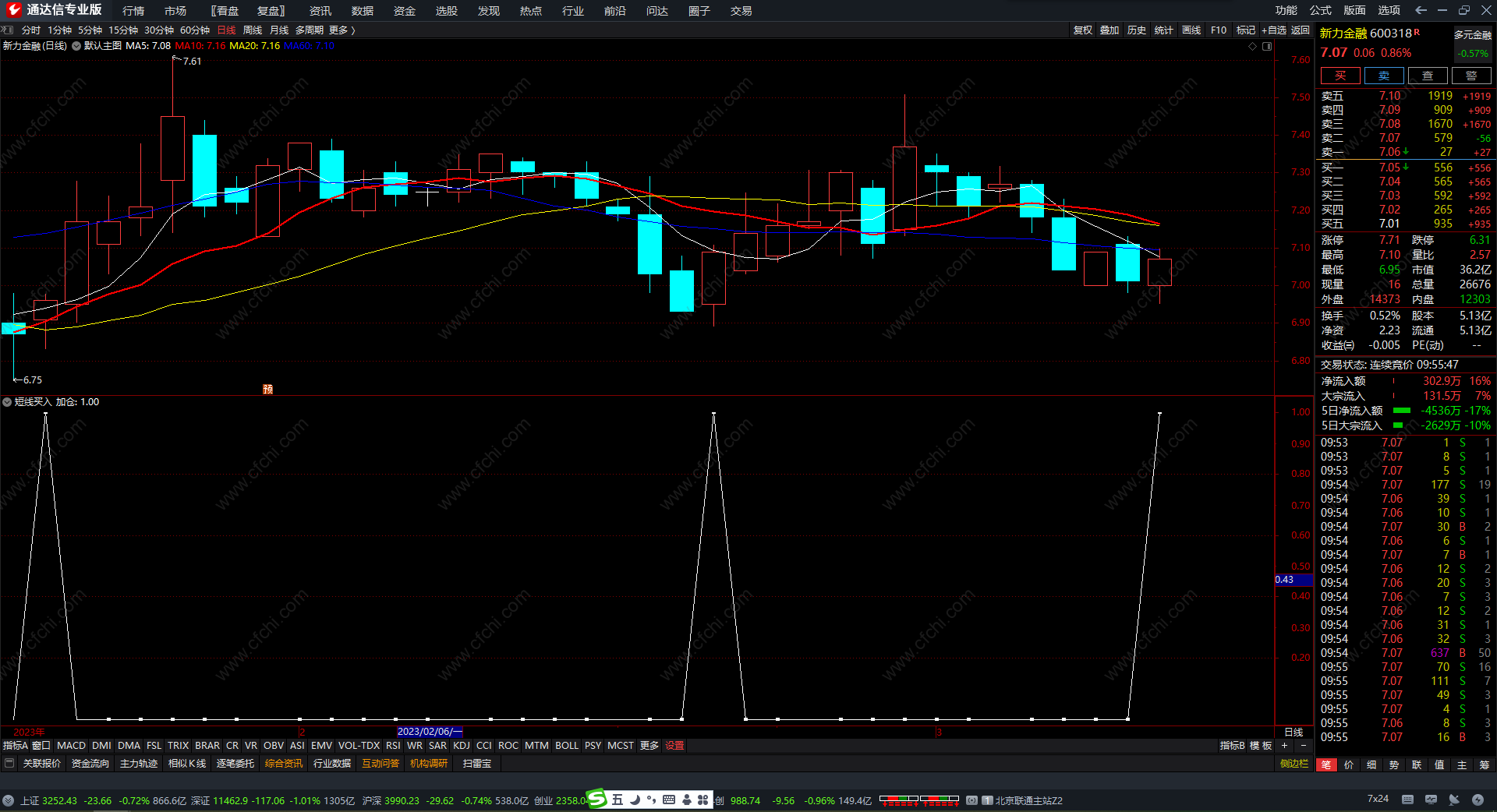Open the input method toolbox grid icon
Viewport: 1497px width, 812px height.
click(x=703, y=800)
